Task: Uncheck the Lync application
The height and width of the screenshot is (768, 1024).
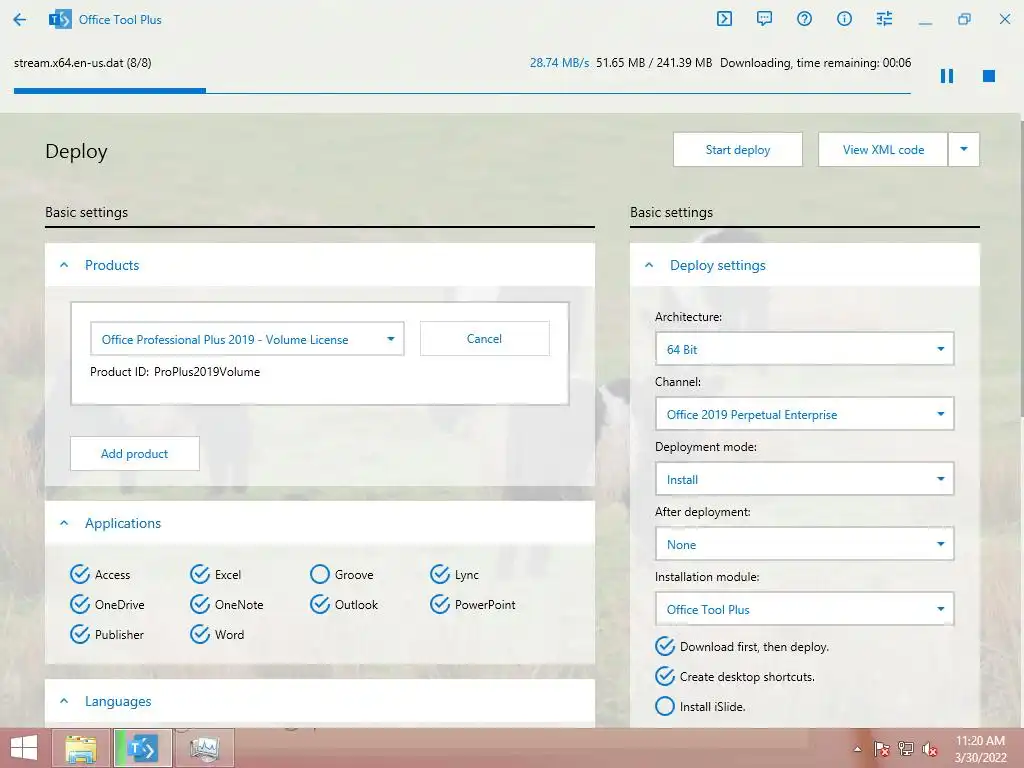Action: tap(440, 574)
